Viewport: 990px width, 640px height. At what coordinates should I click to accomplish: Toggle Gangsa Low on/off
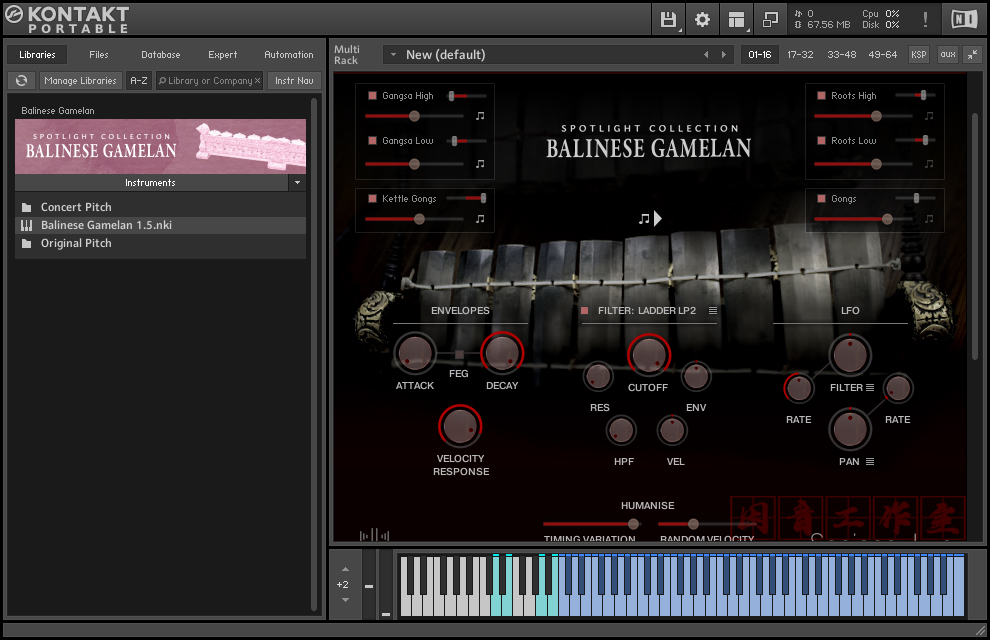click(372, 141)
